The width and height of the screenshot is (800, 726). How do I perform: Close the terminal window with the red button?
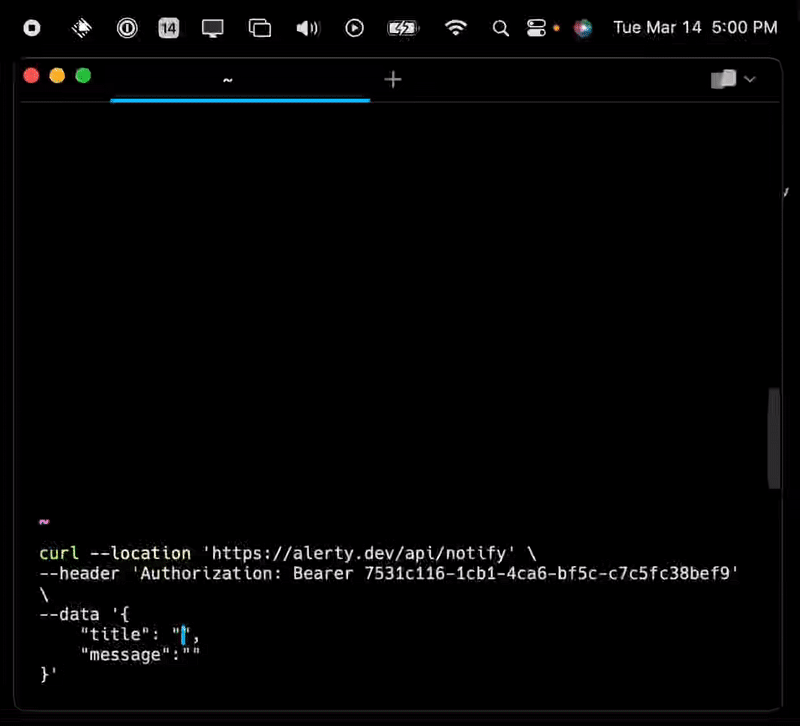[x=31, y=76]
